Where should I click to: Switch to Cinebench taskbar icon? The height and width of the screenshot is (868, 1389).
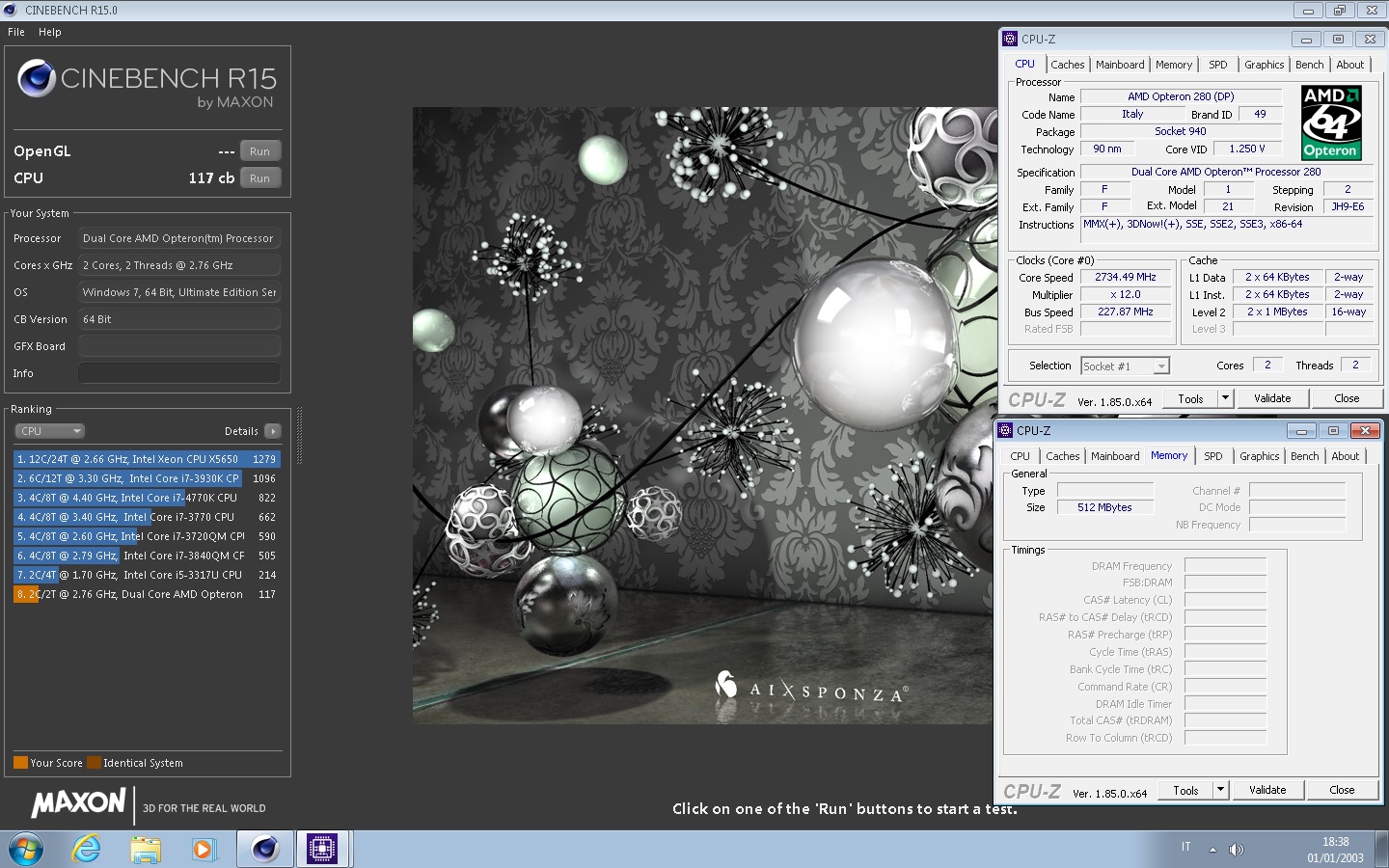[x=265, y=849]
